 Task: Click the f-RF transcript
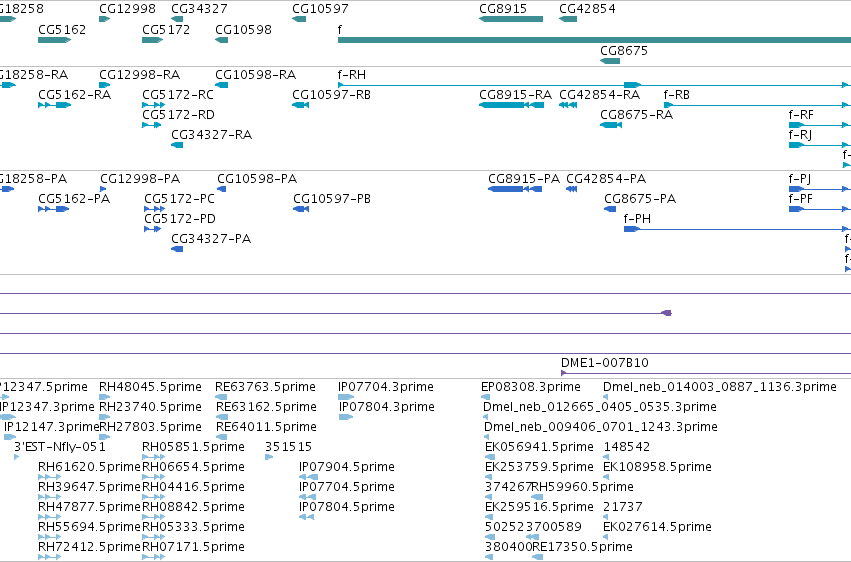point(820,125)
